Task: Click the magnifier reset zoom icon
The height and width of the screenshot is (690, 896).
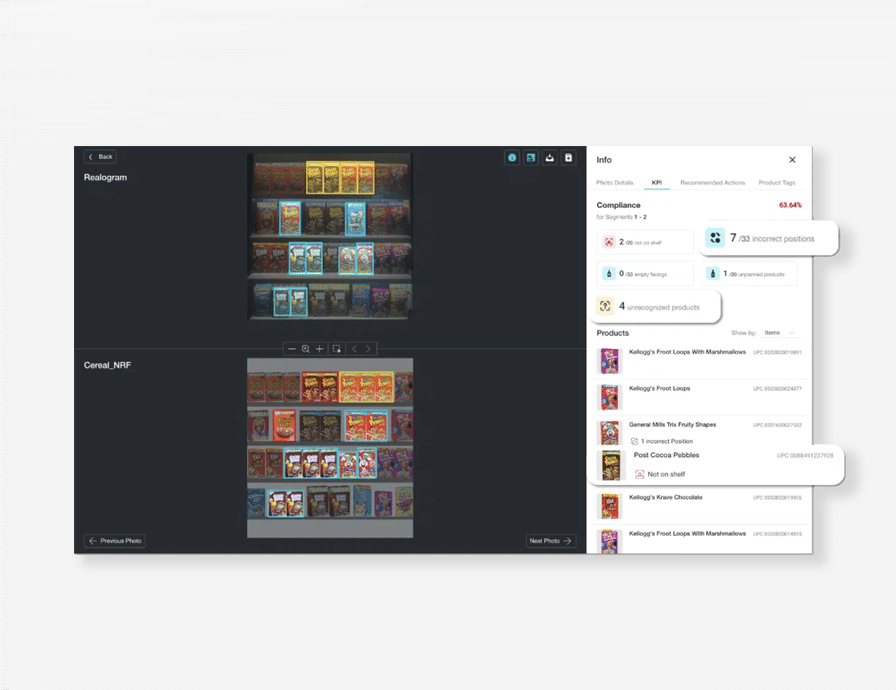Action: click(306, 348)
